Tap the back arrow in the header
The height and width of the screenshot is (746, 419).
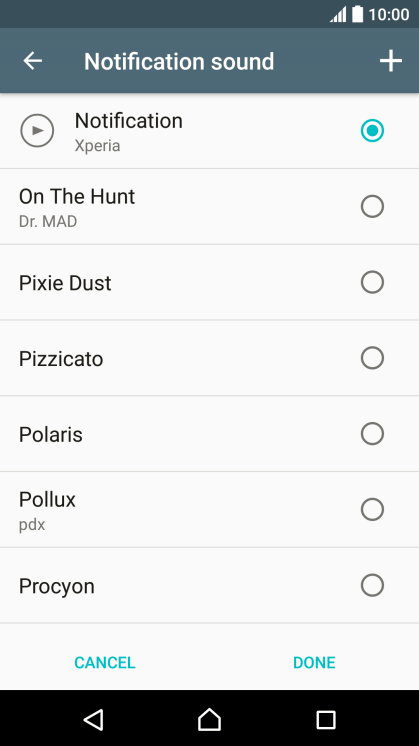tap(33, 61)
